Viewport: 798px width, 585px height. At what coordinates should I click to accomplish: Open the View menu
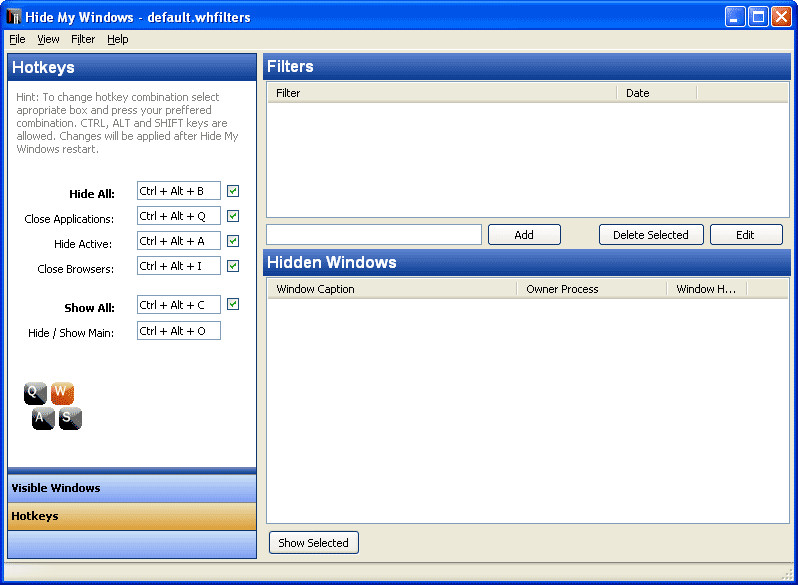[x=48, y=39]
